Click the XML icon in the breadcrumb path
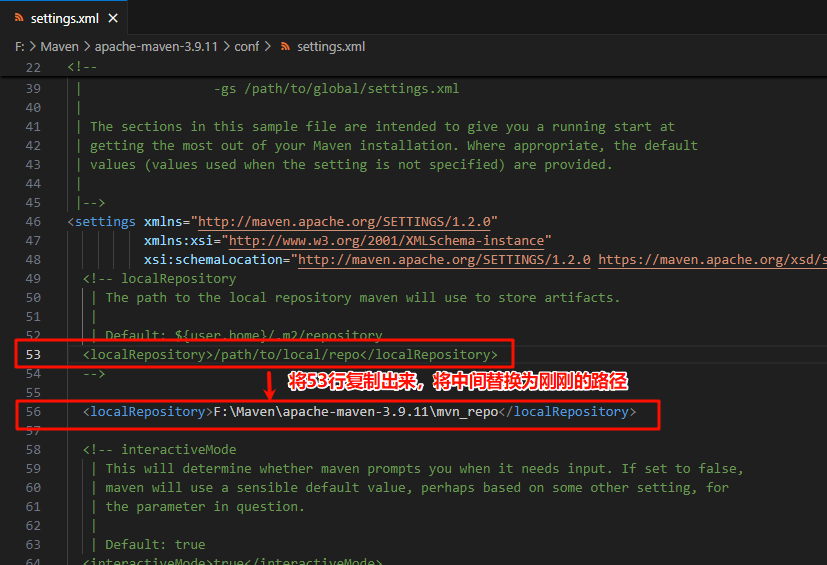This screenshot has height=565, width=827. 285,47
